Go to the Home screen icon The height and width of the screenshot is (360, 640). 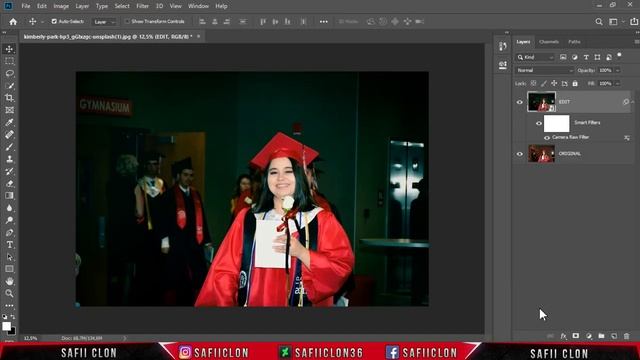coord(13,22)
